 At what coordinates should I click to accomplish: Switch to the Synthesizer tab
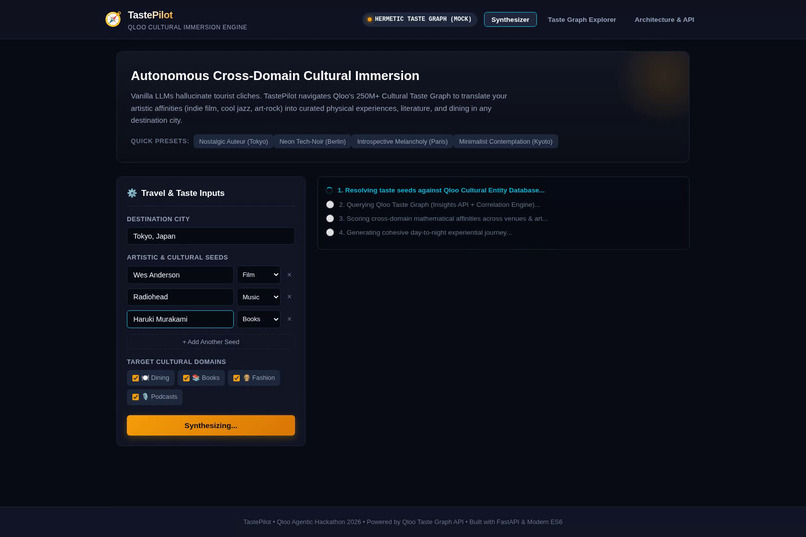pos(510,20)
